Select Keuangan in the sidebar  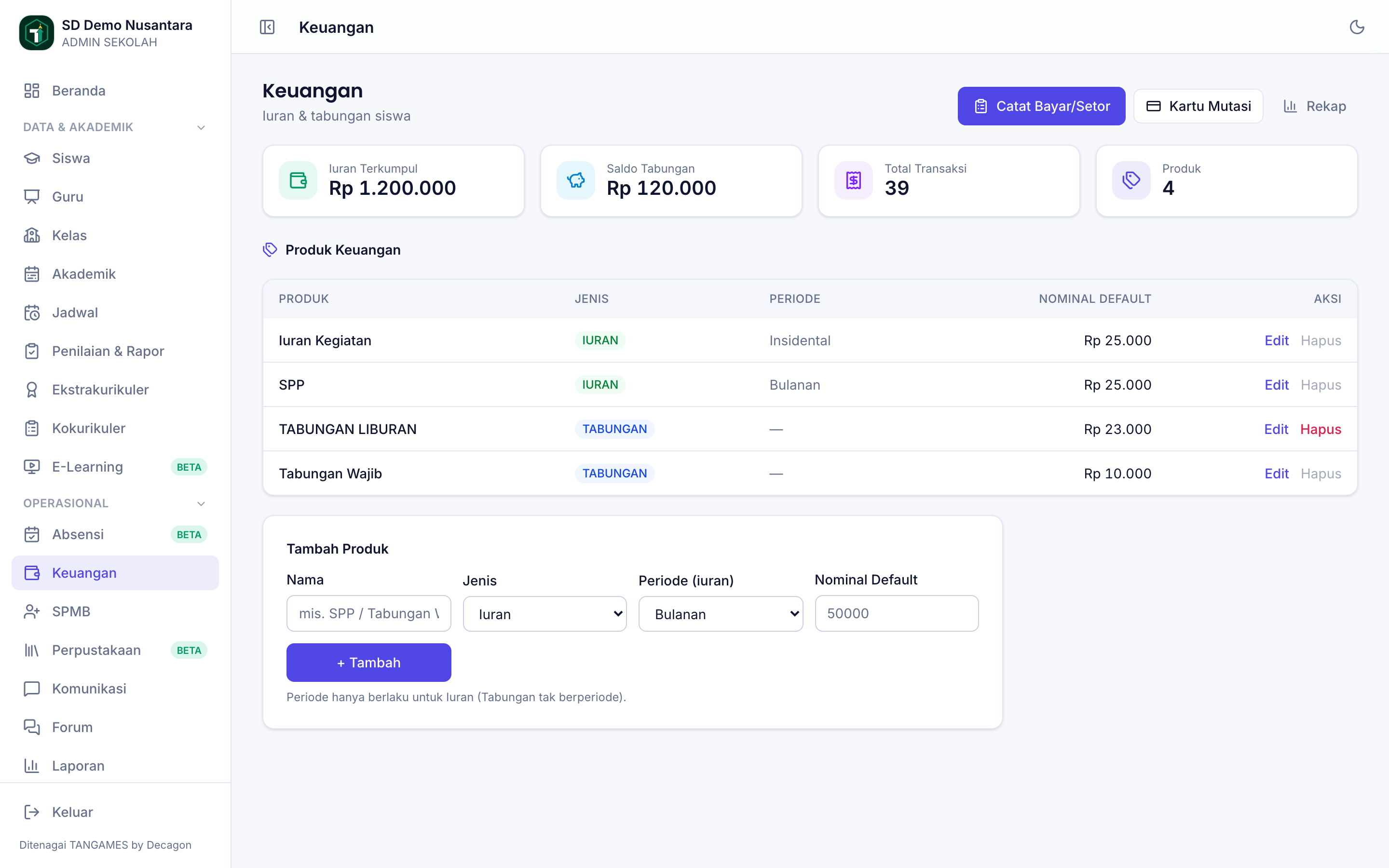click(x=115, y=573)
